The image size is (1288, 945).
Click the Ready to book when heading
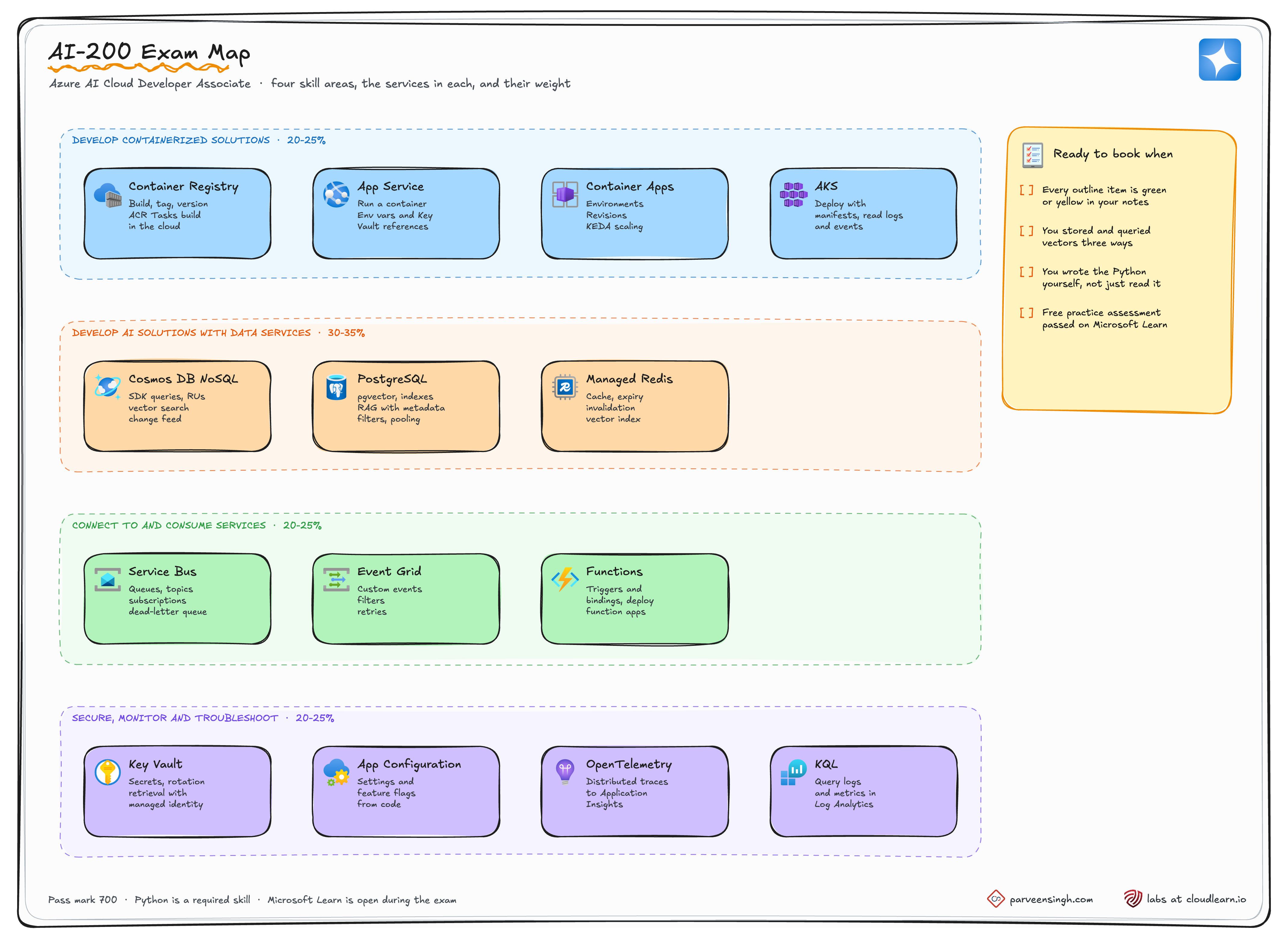click(1113, 154)
